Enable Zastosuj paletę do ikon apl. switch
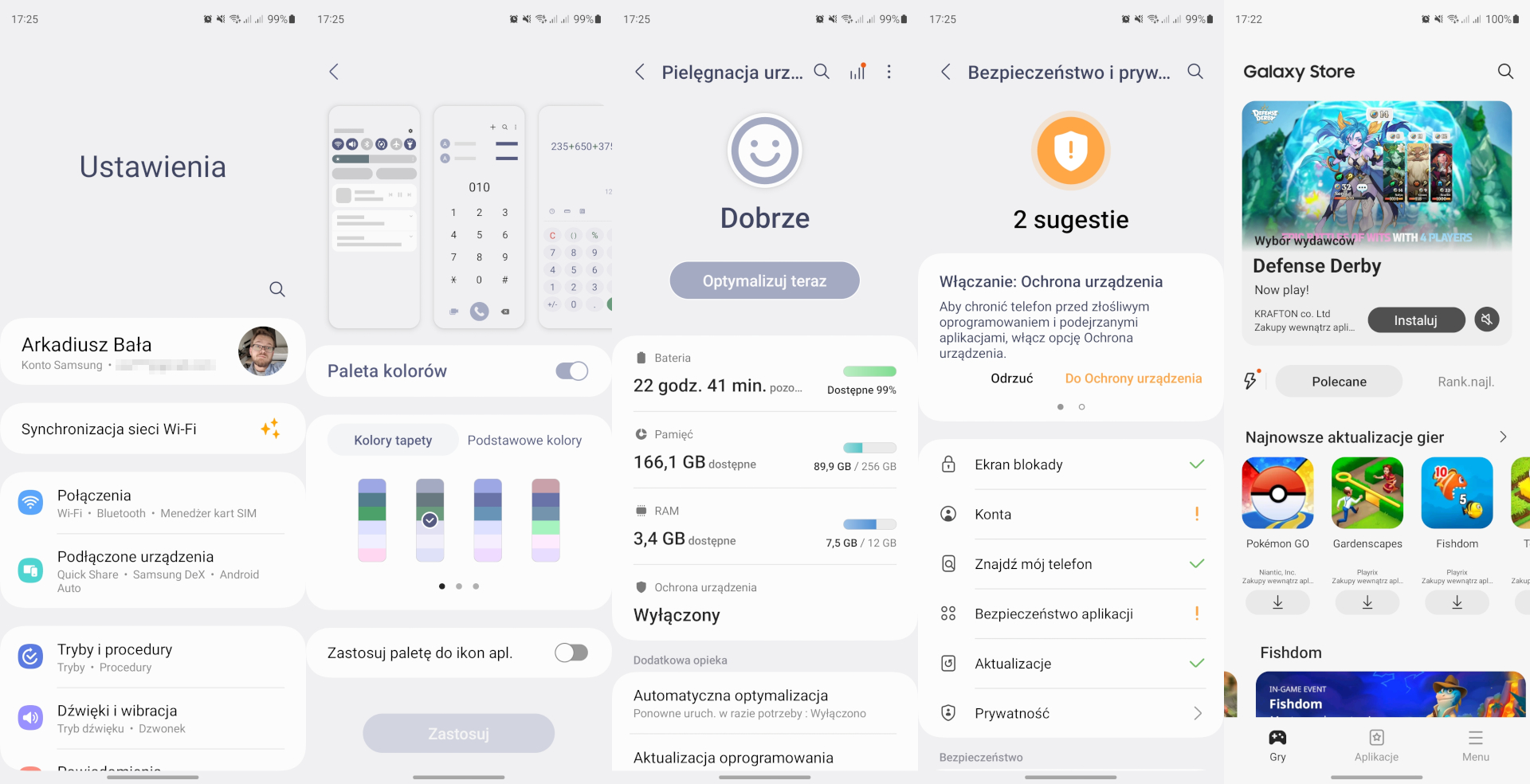The image size is (1530, 784). (x=571, y=653)
